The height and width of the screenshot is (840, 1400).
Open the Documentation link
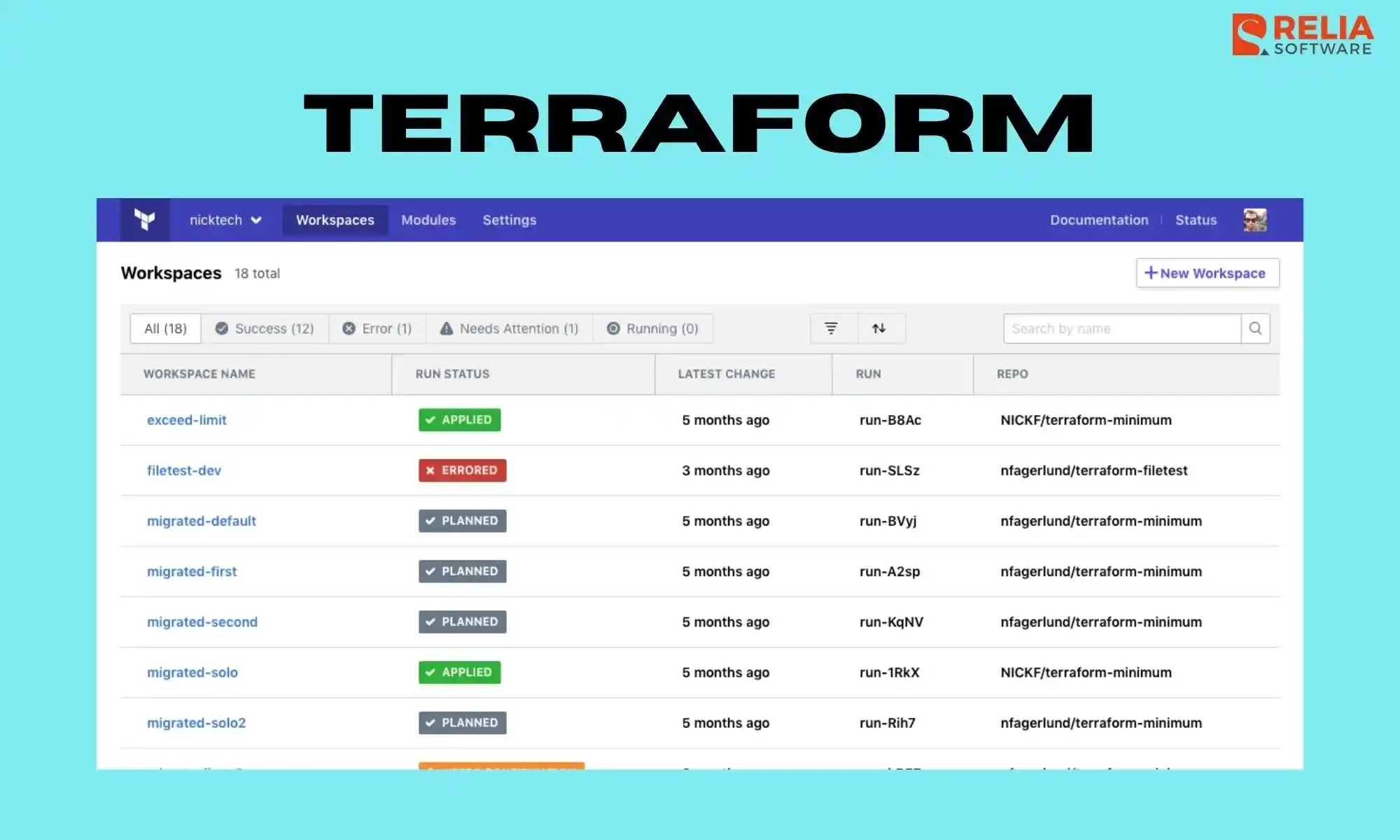(x=1099, y=220)
